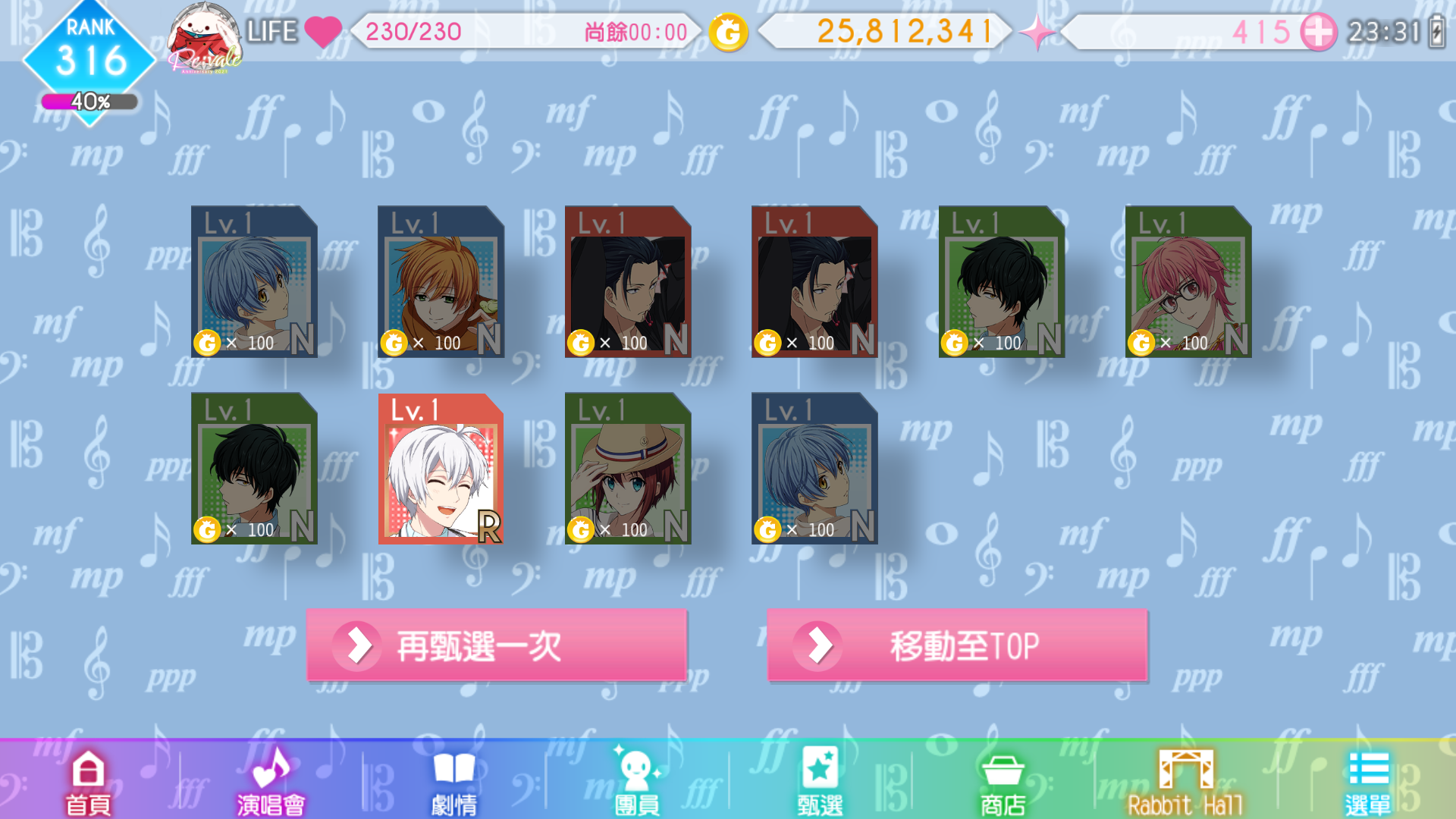Tap the gold G coin icon

pyautogui.click(x=728, y=33)
